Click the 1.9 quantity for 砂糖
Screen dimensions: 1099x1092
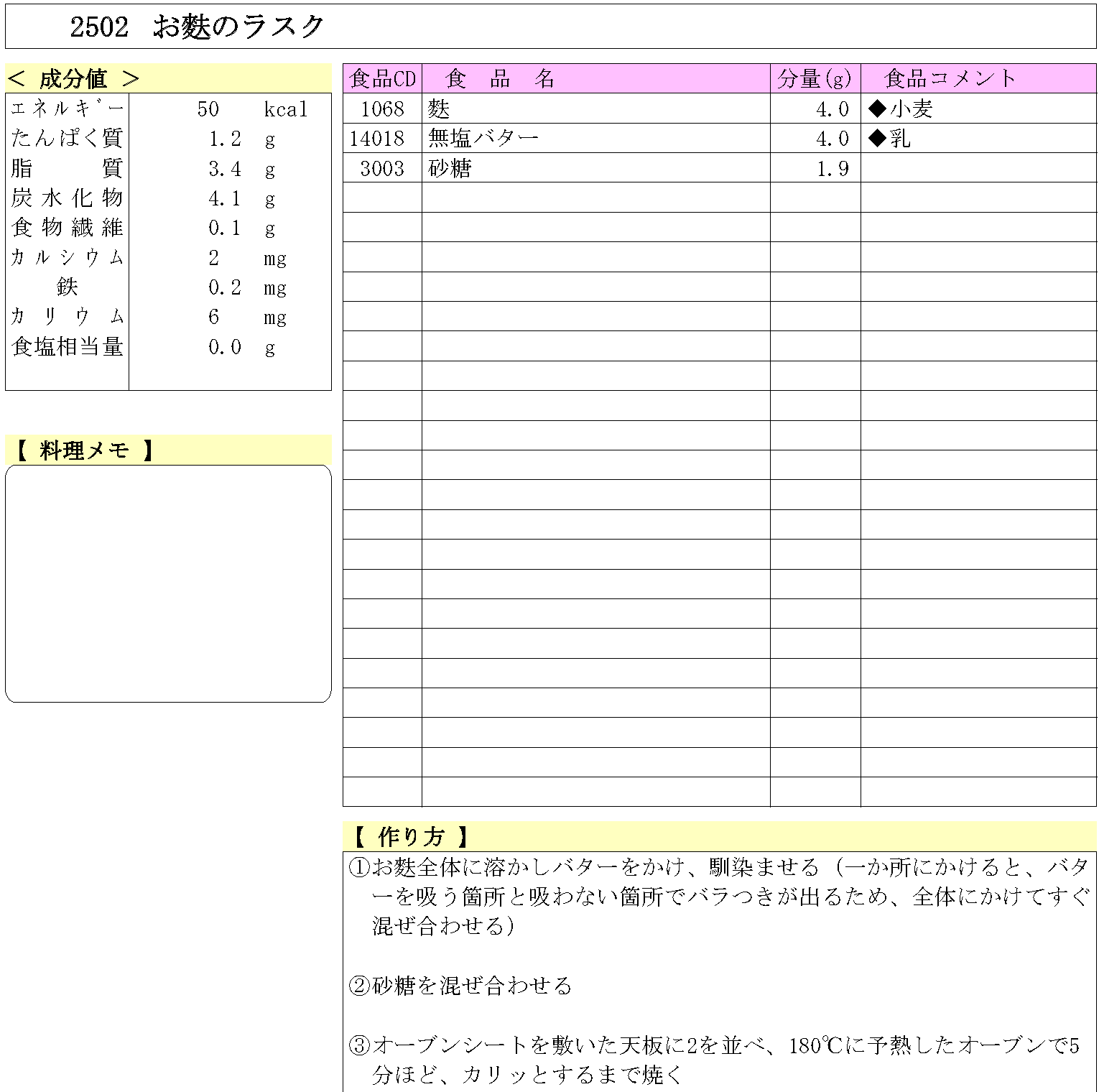click(832, 168)
